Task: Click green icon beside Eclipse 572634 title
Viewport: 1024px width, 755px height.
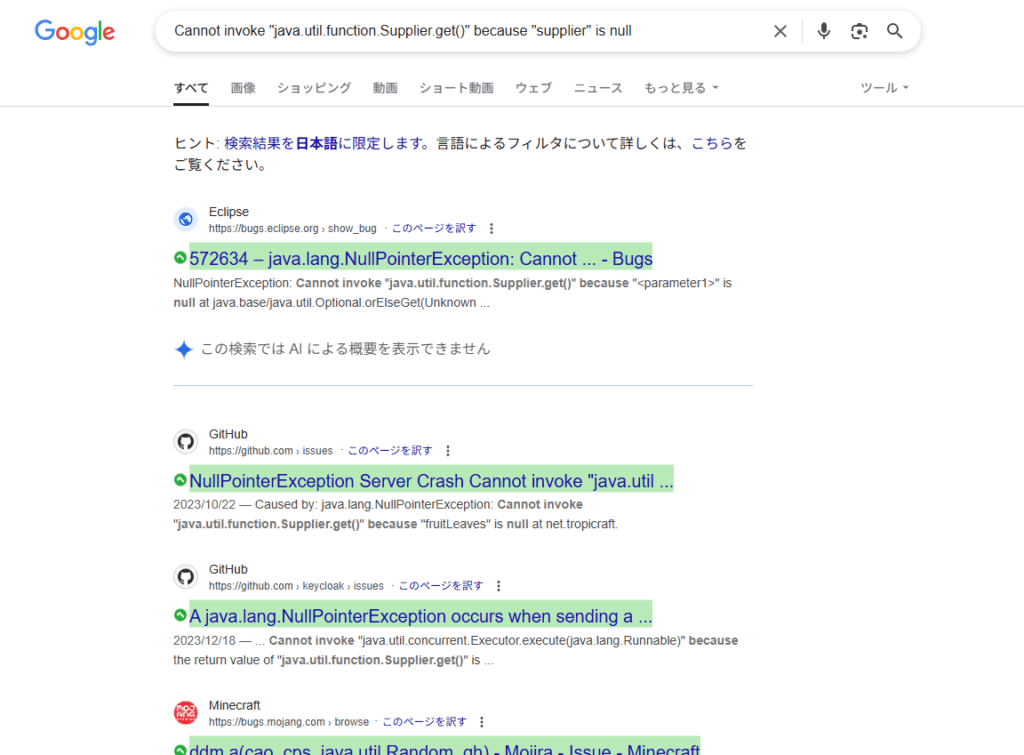Action: pos(180,258)
